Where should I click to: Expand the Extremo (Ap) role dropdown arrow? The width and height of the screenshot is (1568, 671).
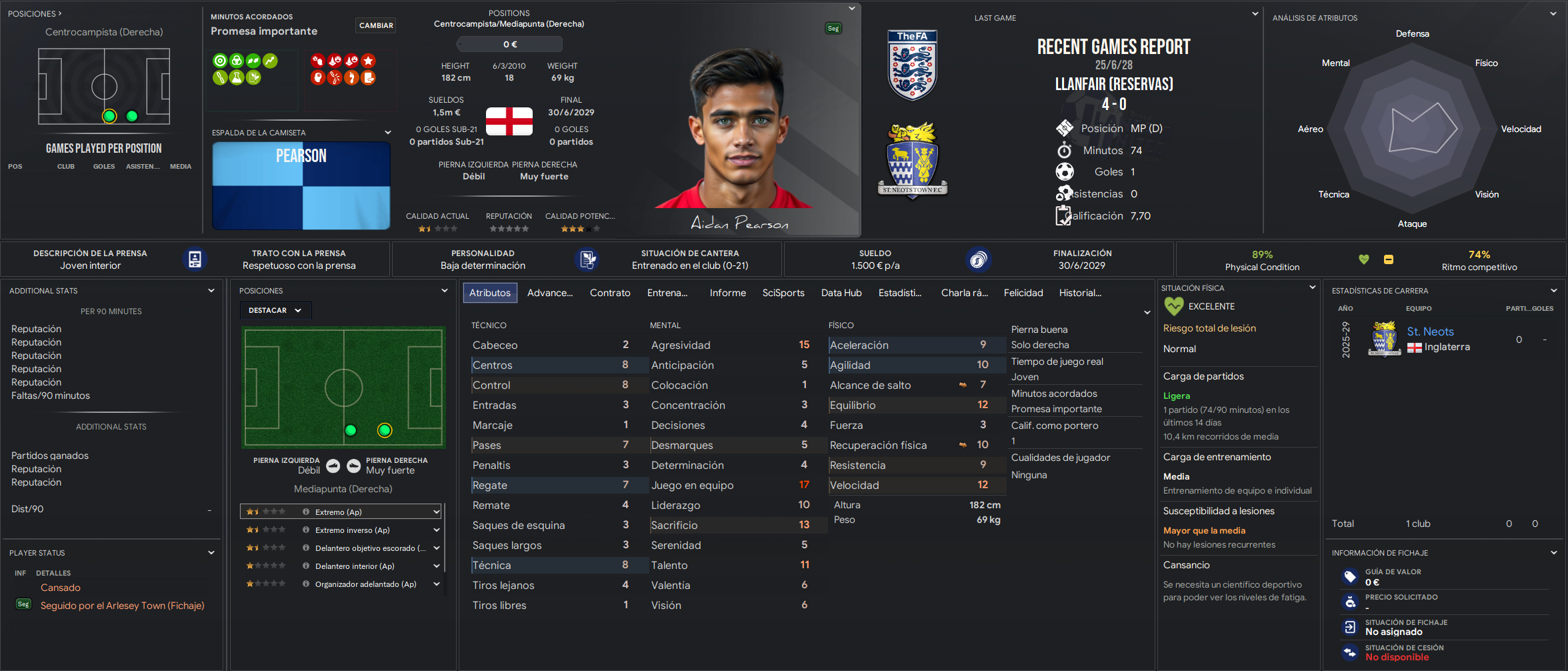click(436, 512)
